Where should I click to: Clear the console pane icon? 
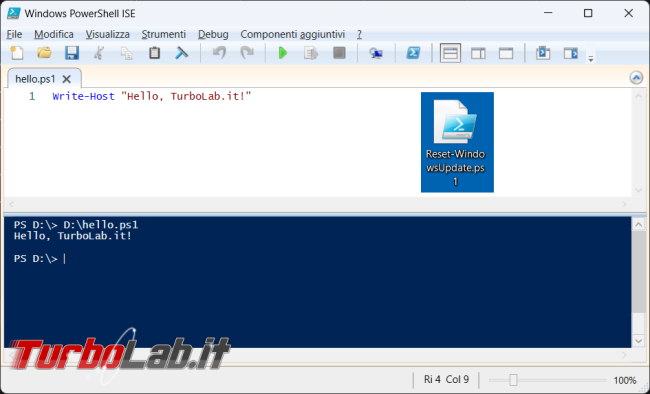[182, 53]
